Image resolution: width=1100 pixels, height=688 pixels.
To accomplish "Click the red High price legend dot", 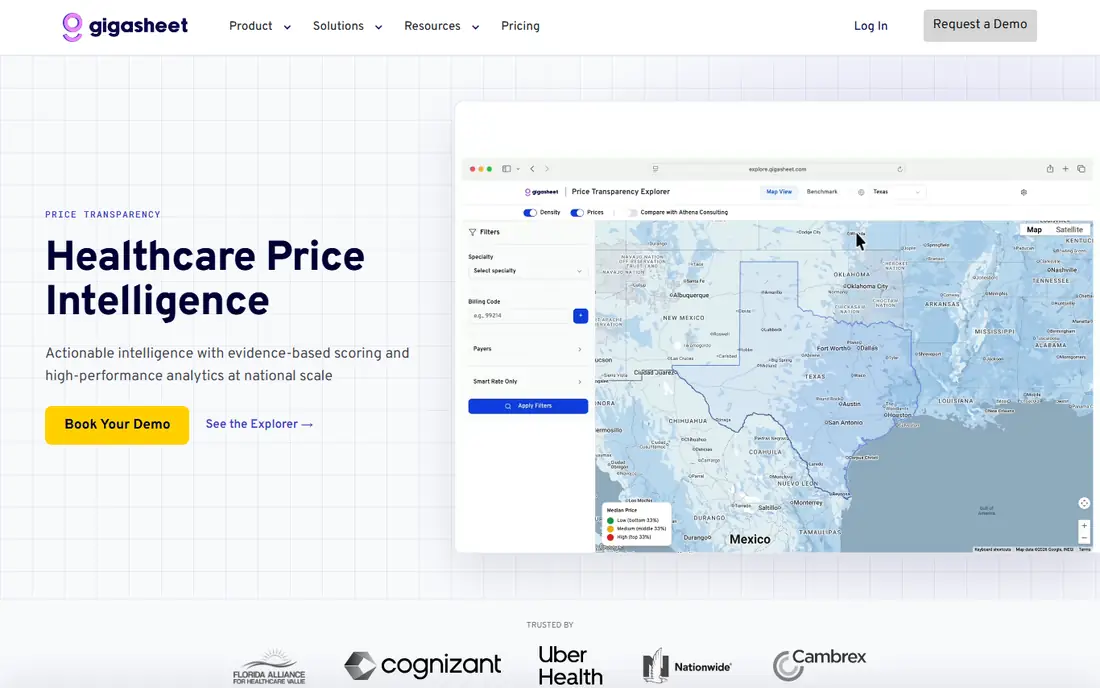I will pyautogui.click(x=610, y=537).
